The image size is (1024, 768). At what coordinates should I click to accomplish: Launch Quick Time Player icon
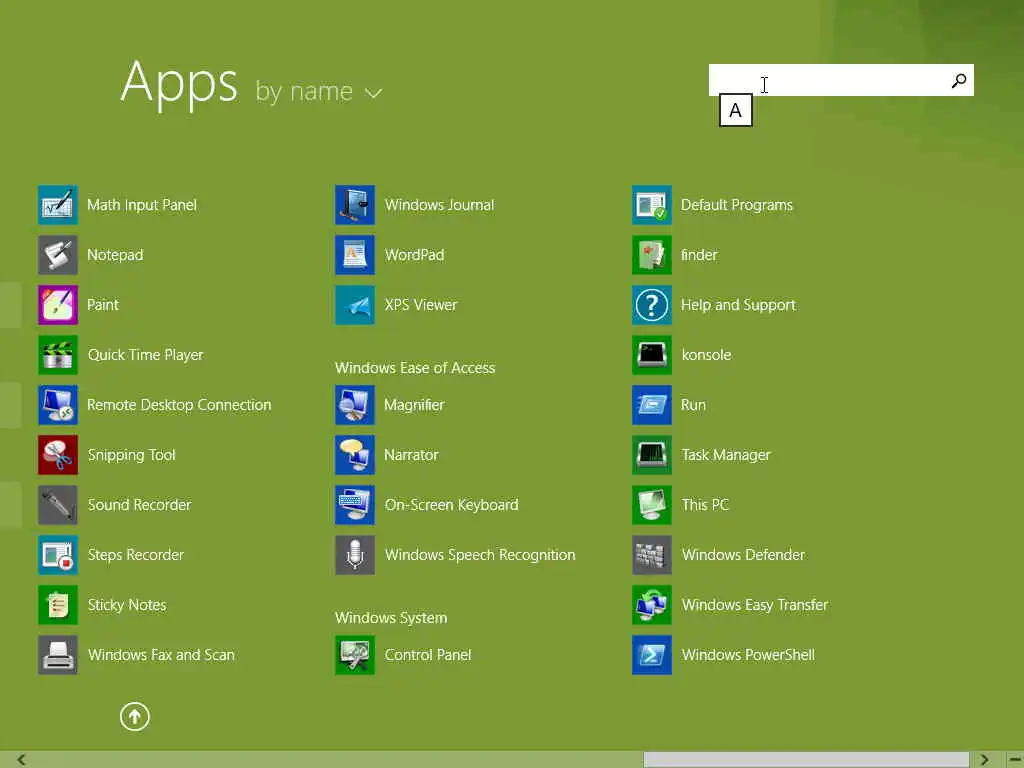(x=57, y=355)
